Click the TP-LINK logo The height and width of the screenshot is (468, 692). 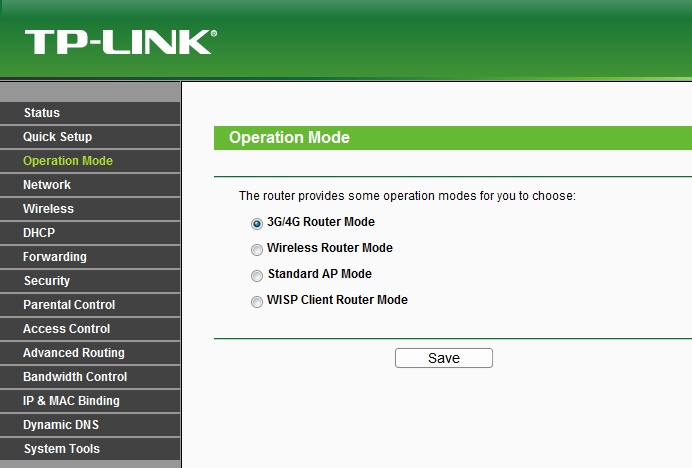pos(120,42)
